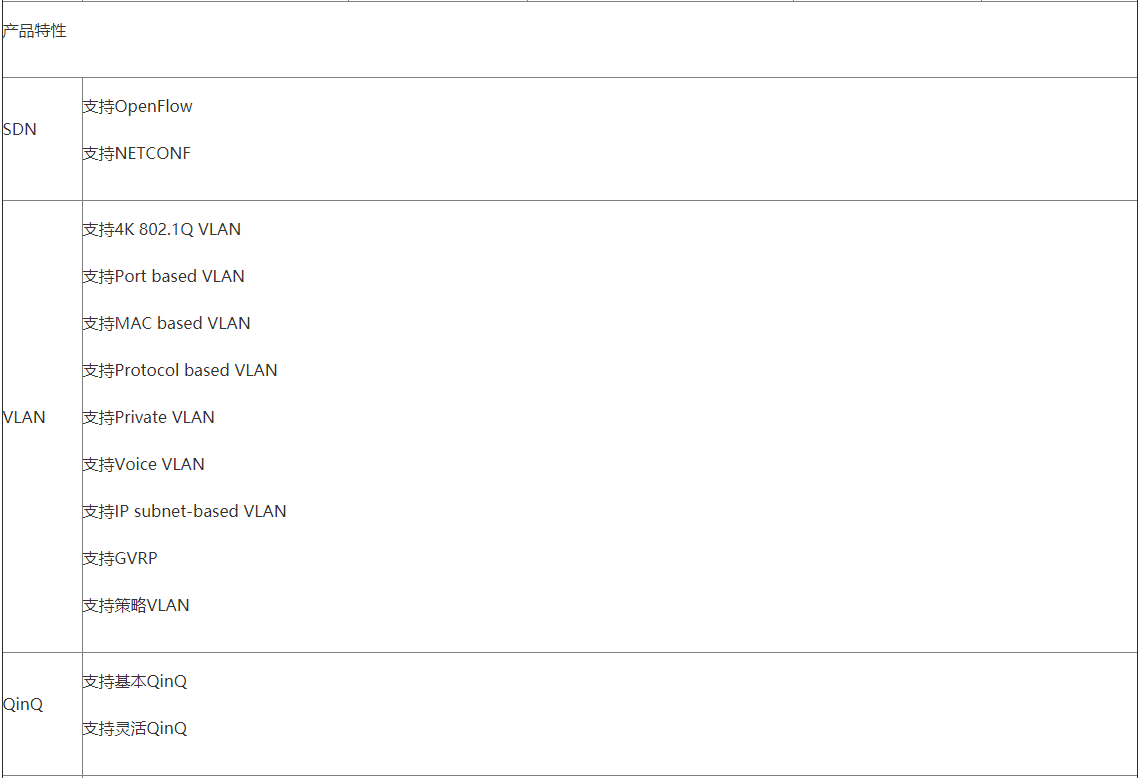
Task: Select the SDN row label
Action: click(x=20, y=130)
